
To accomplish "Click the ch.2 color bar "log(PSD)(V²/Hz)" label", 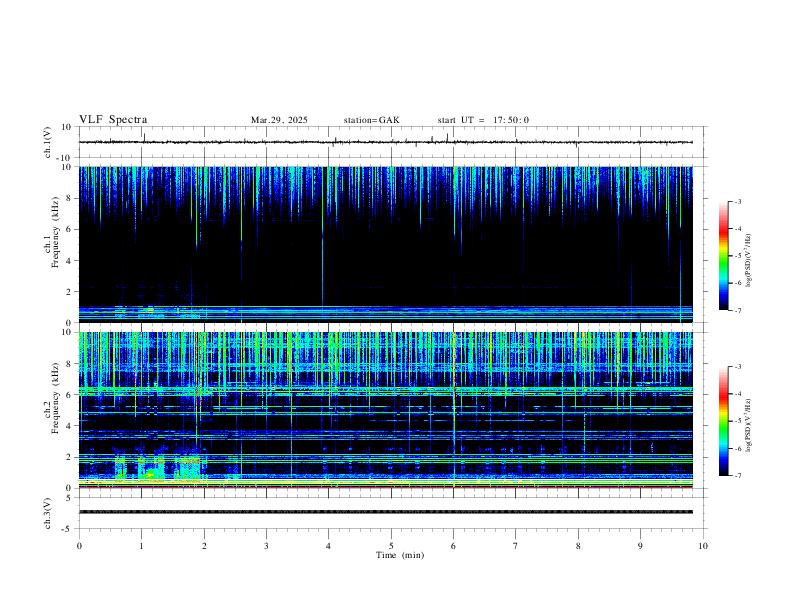I will tap(748, 425).
